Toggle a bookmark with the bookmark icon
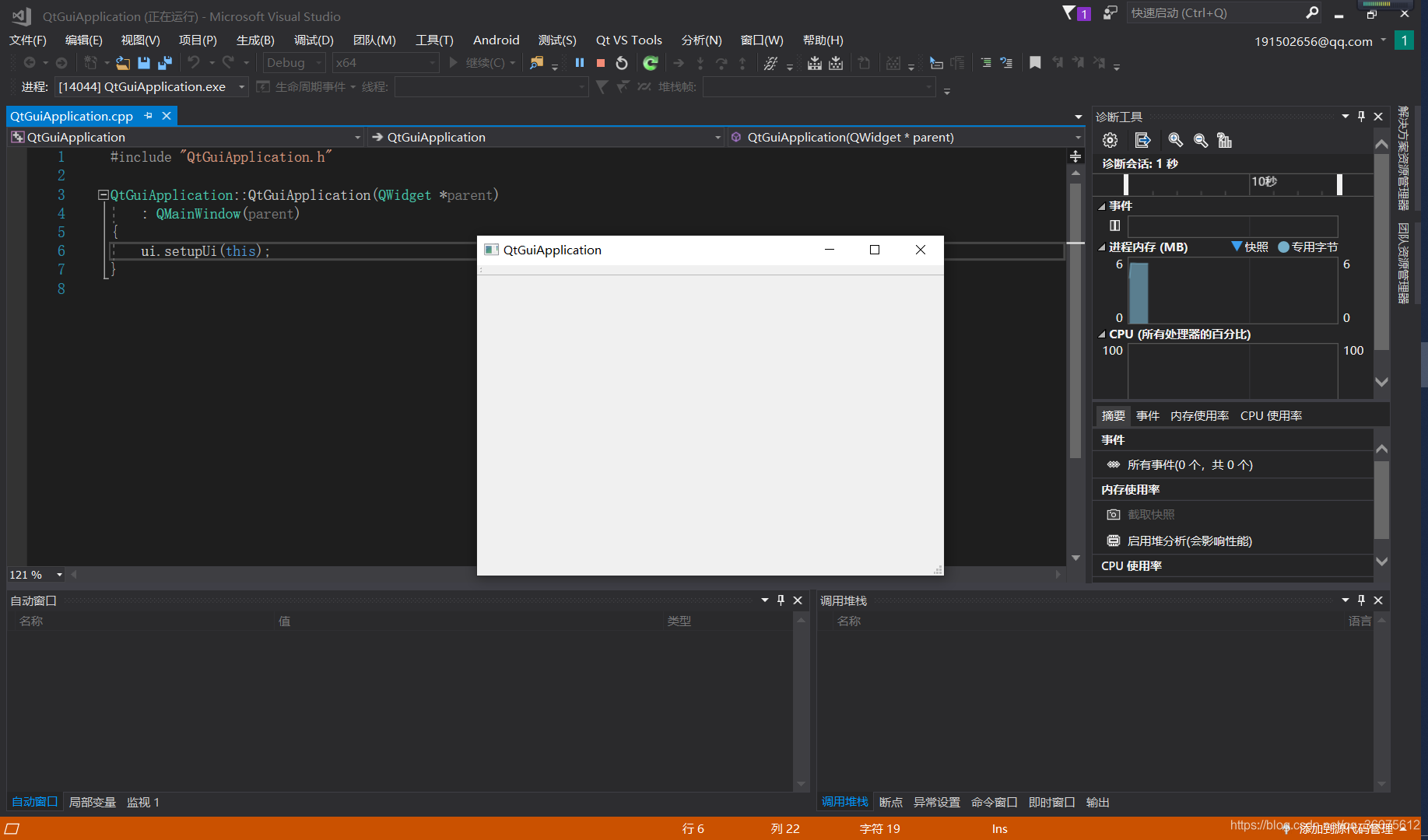 click(1035, 63)
